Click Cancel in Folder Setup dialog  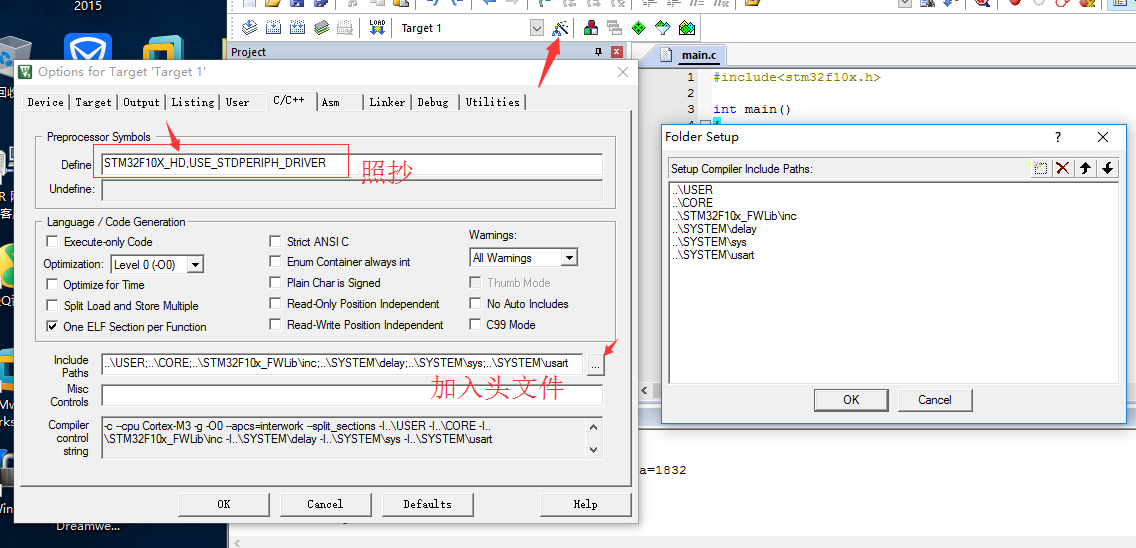coord(935,399)
